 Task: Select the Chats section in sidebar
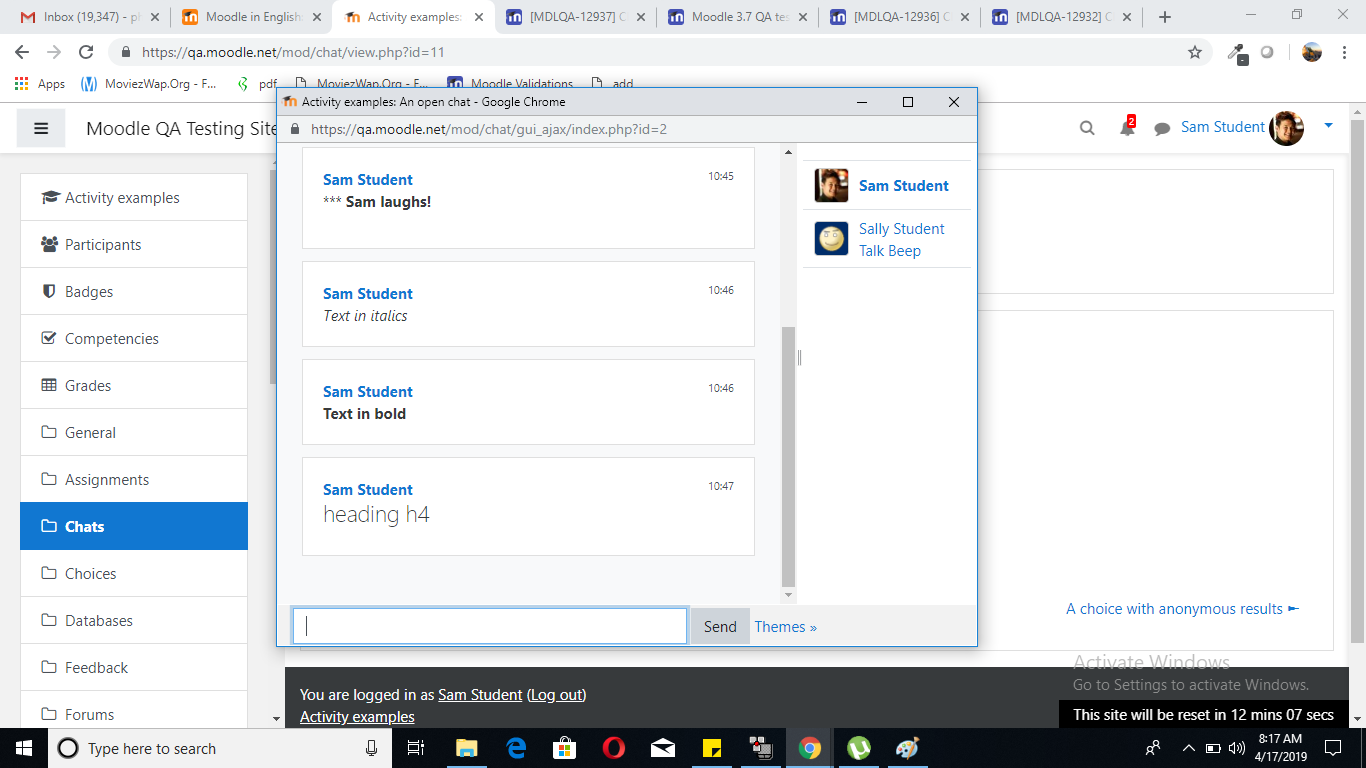tap(134, 526)
